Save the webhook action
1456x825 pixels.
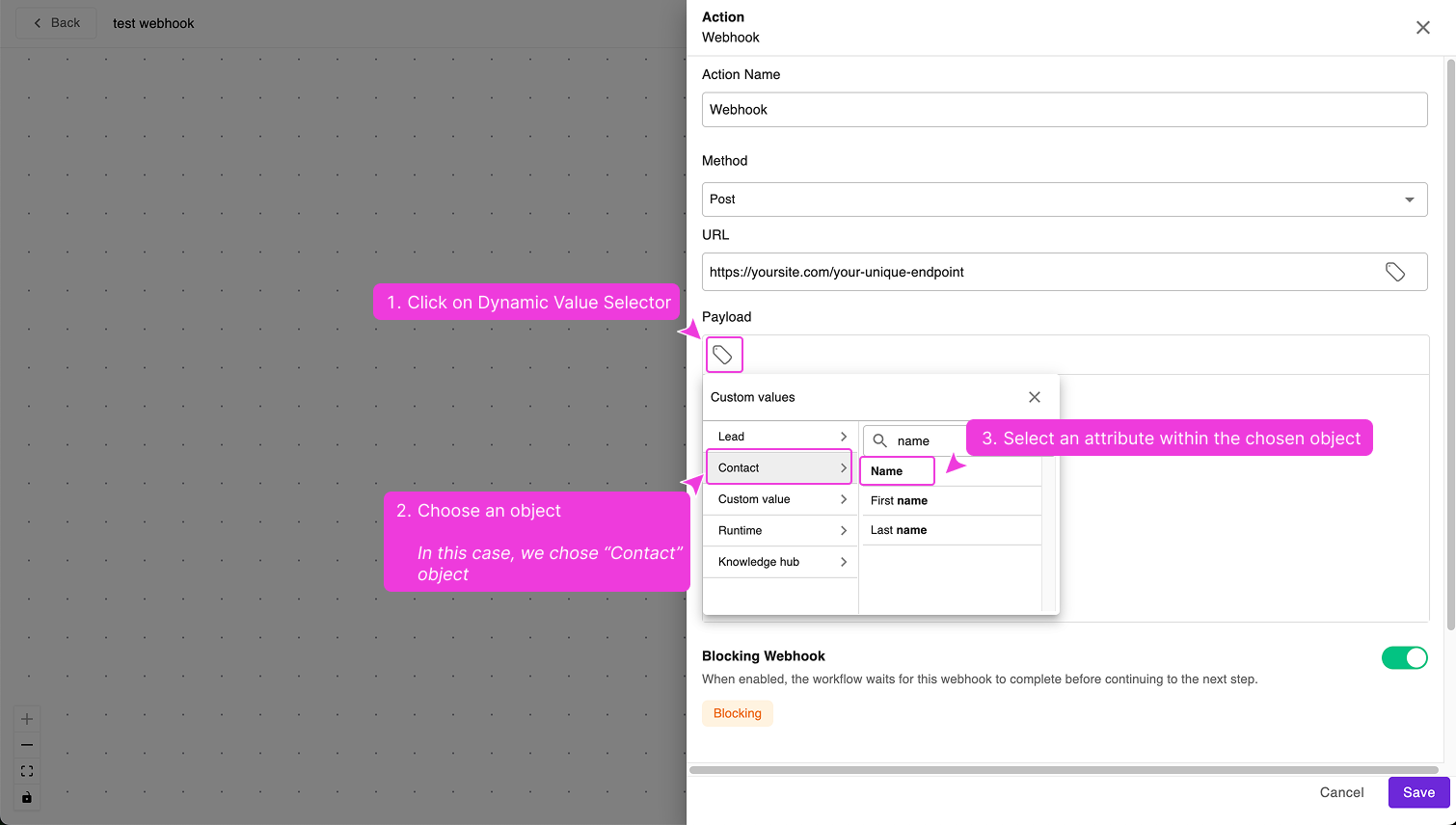[x=1417, y=791]
